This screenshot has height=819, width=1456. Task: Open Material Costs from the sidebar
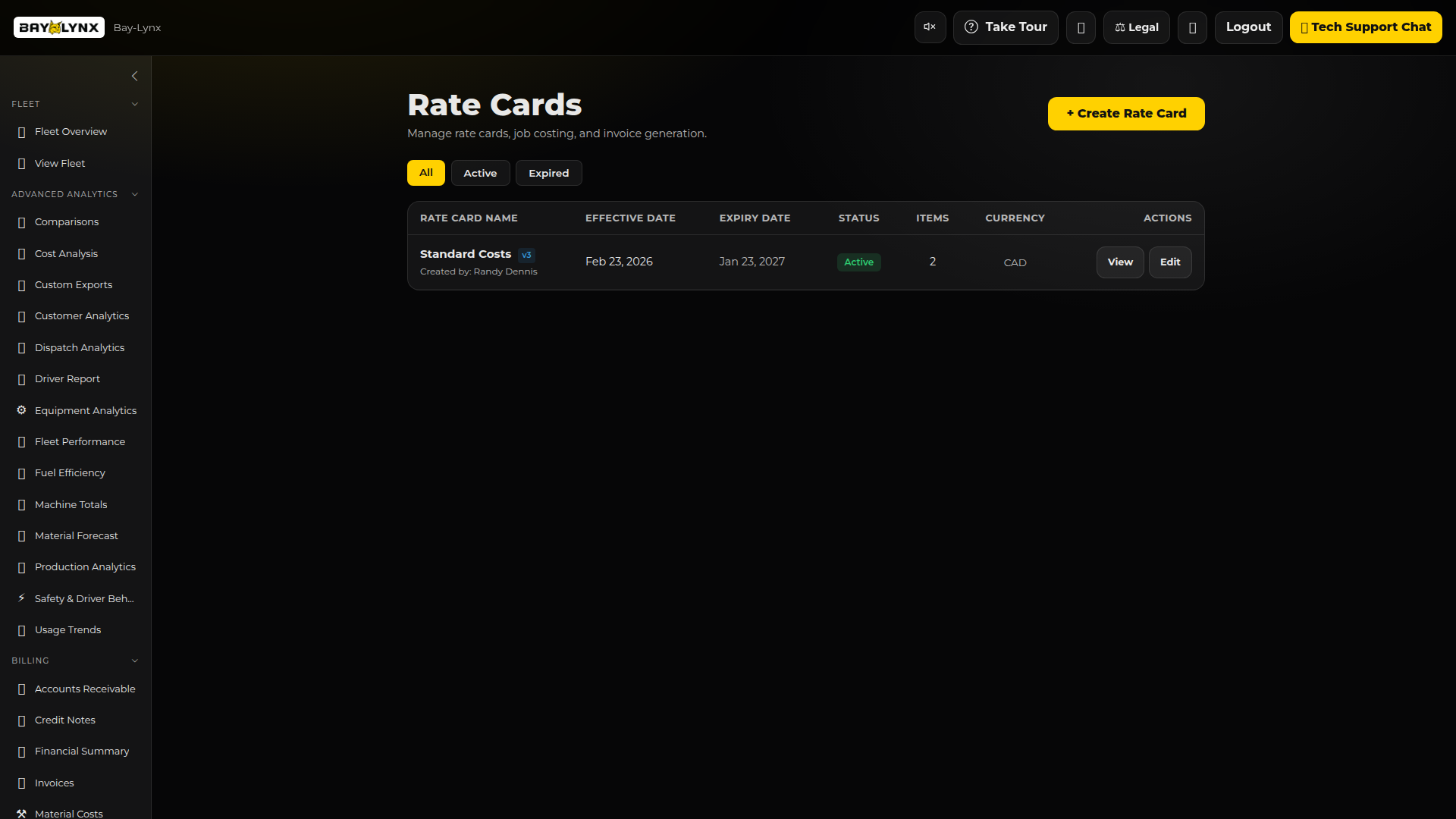pyautogui.click(x=70, y=813)
